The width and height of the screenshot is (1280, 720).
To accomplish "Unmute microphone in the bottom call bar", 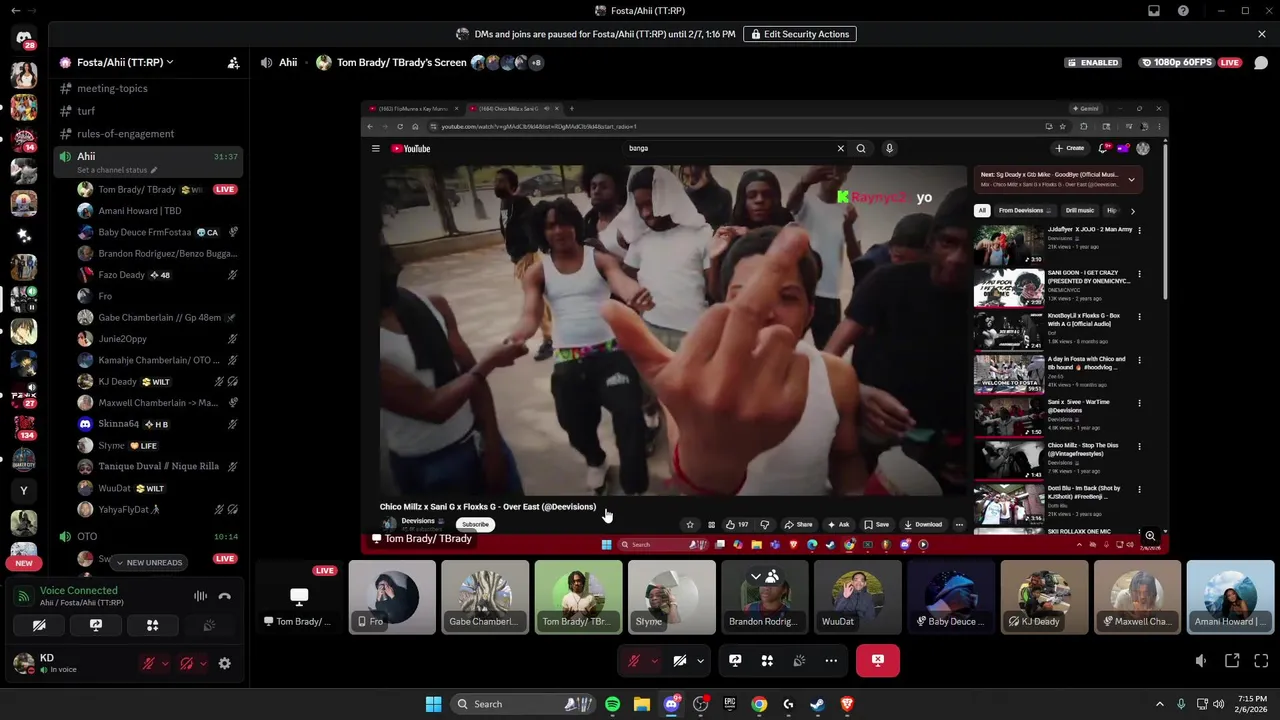I will (633, 660).
